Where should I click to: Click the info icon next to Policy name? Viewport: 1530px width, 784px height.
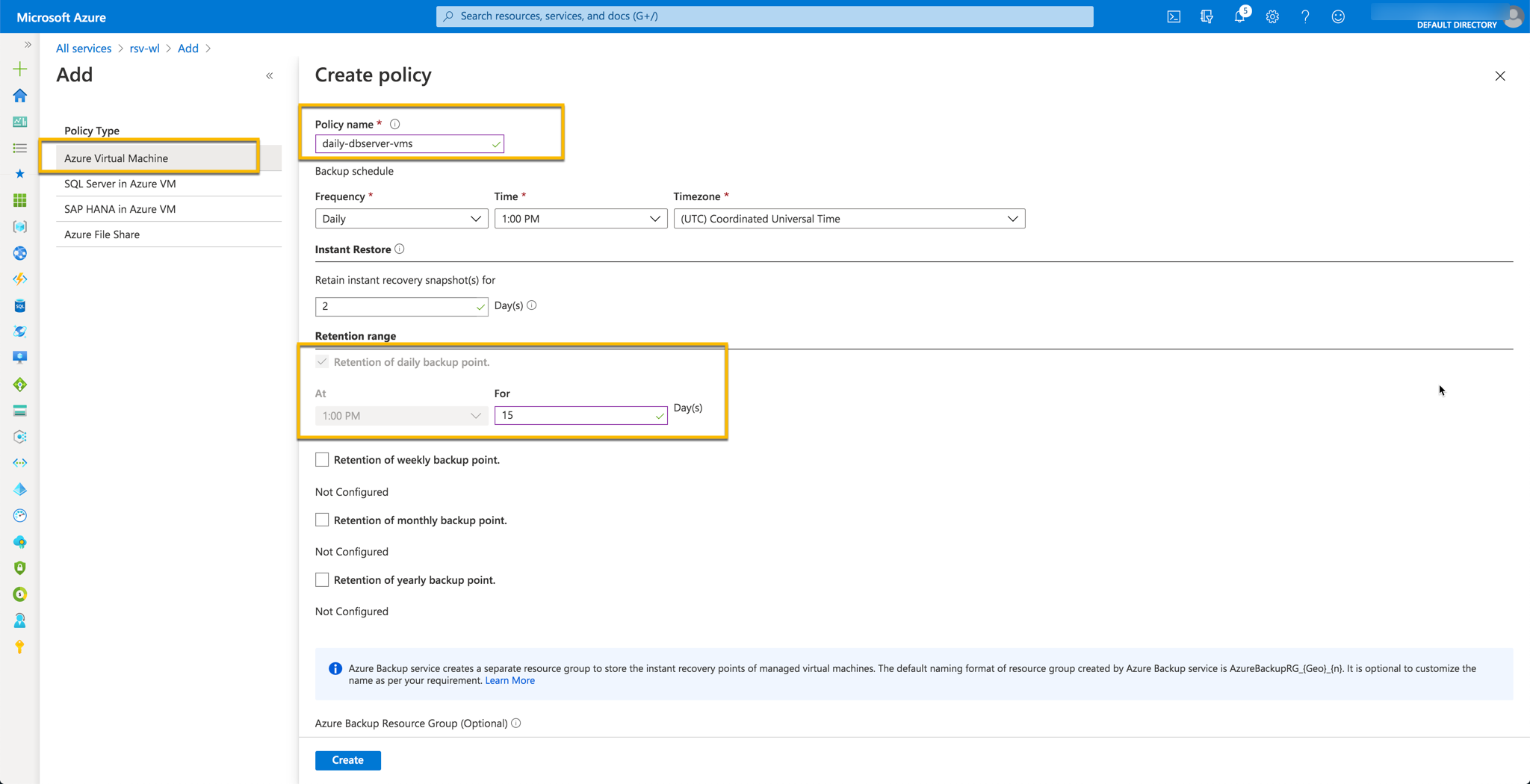(395, 124)
